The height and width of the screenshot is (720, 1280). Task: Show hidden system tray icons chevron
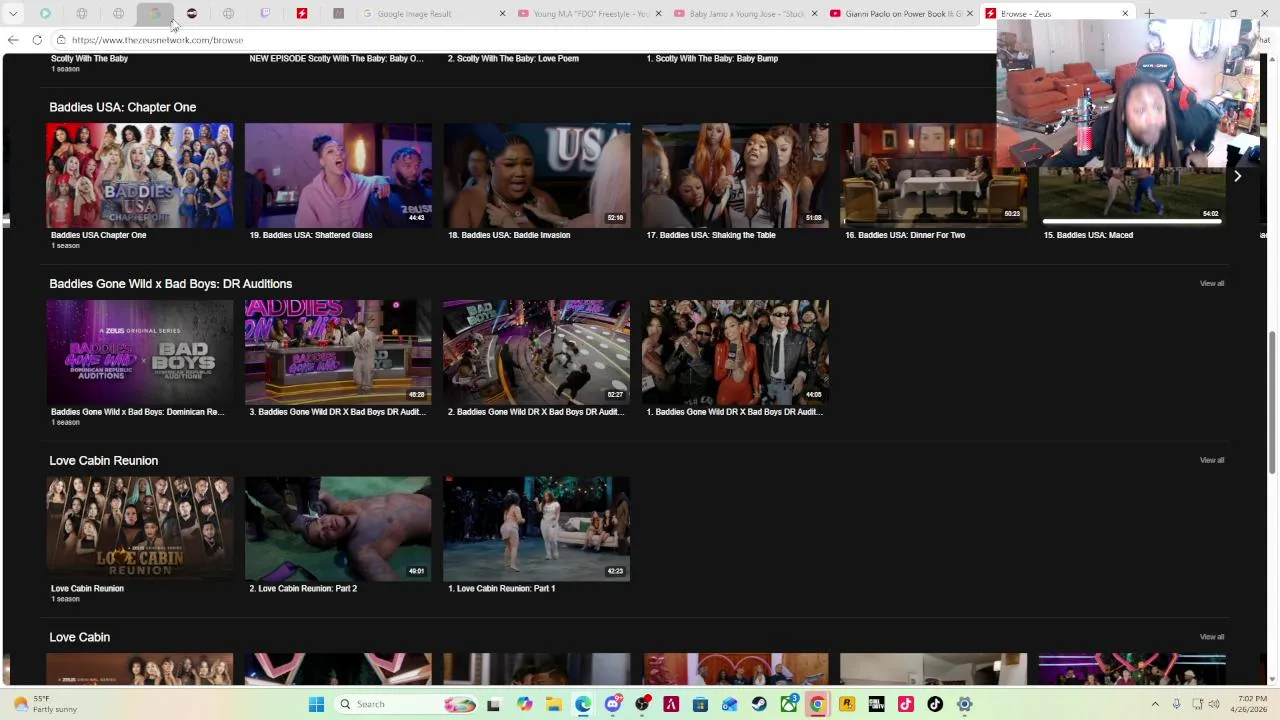pos(1155,704)
